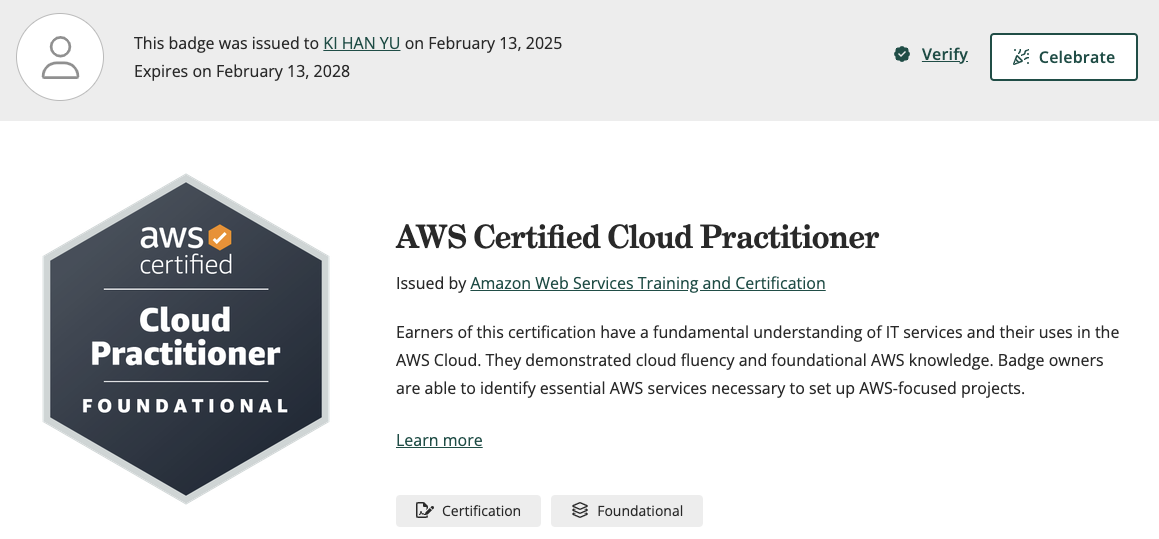Click the Celebrate button
This screenshot has width=1159, height=539.
coord(1063,57)
